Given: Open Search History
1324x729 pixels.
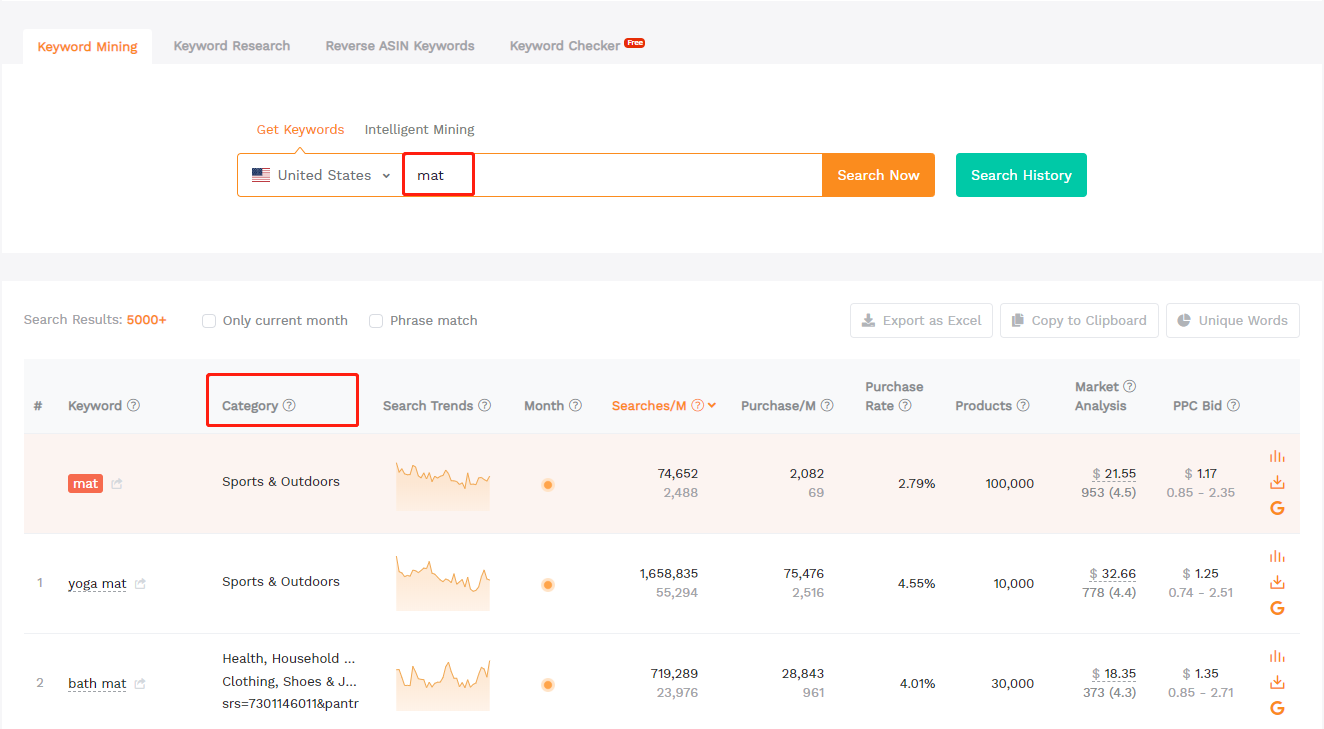Looking at the screenshot, I should tap(1021, 175).
